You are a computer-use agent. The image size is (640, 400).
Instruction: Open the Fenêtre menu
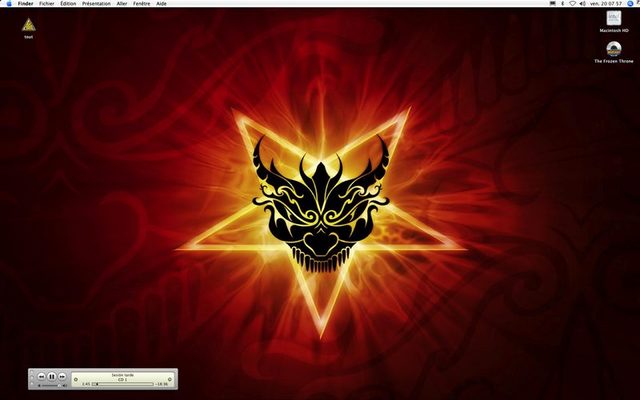point(142,3)
